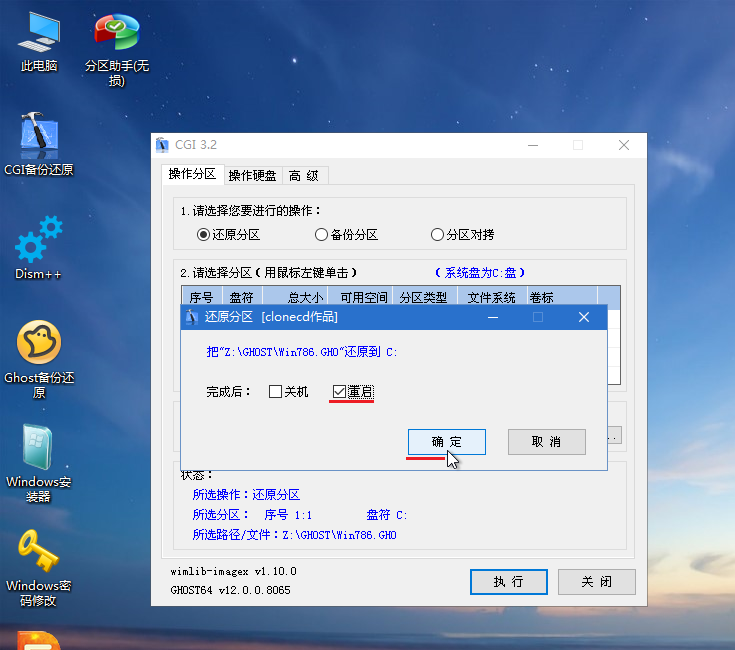
Task: Minimize the CGI 3.2 window
Action: click(x=533, y=145)
